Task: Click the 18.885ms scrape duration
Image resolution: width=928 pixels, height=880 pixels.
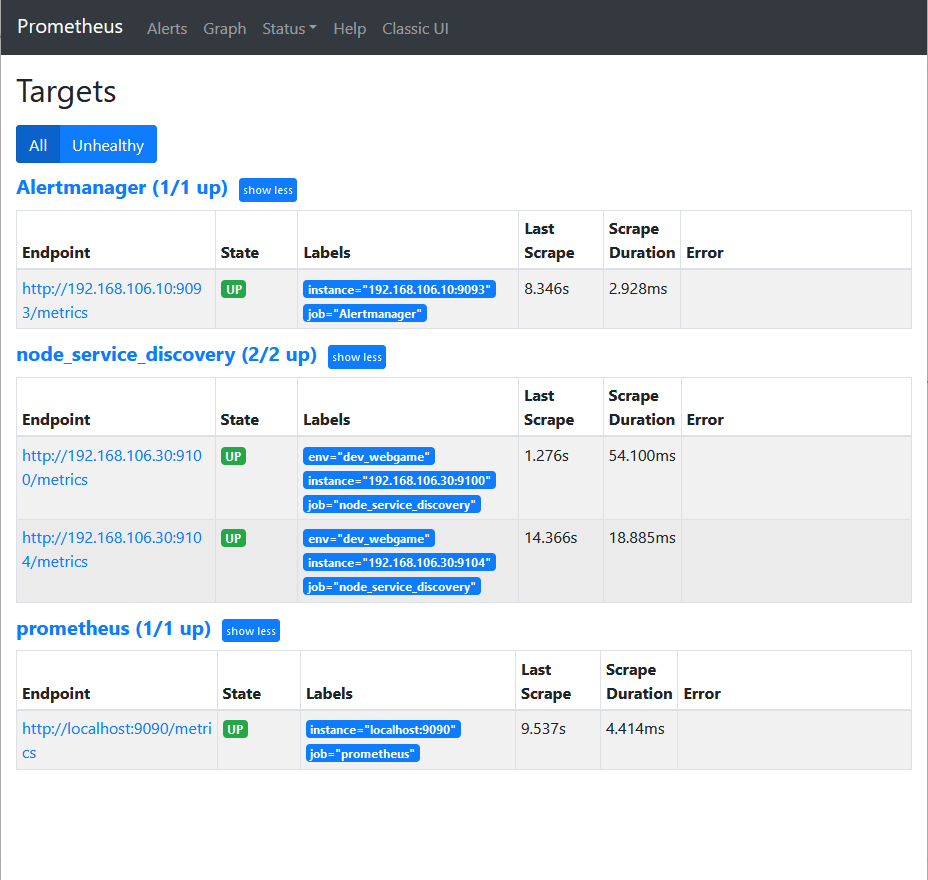Action: (x=642, y=538)
